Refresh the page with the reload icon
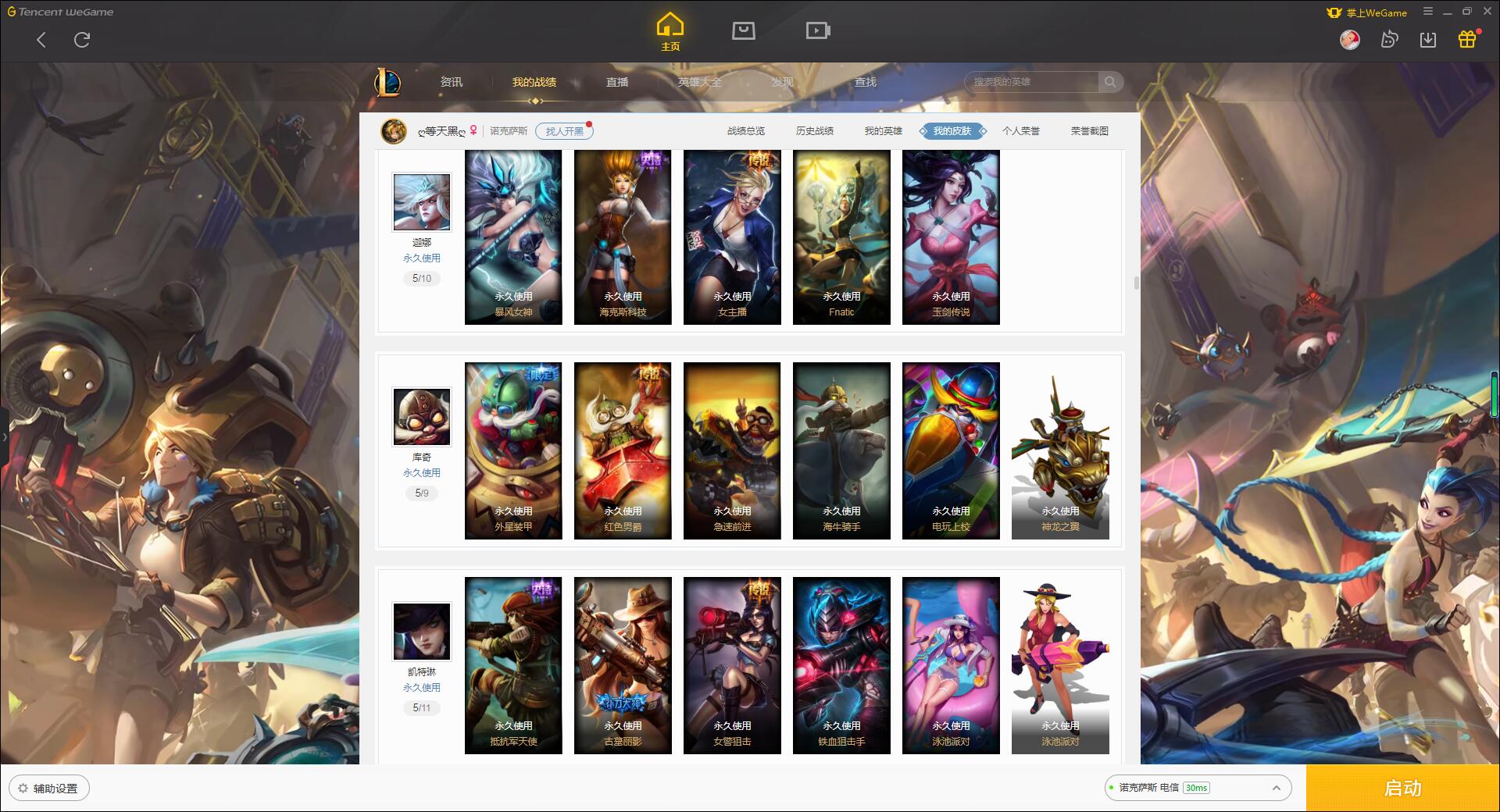Image resolution: width=1500 pixels, height=812 pixels. point(82,40)
